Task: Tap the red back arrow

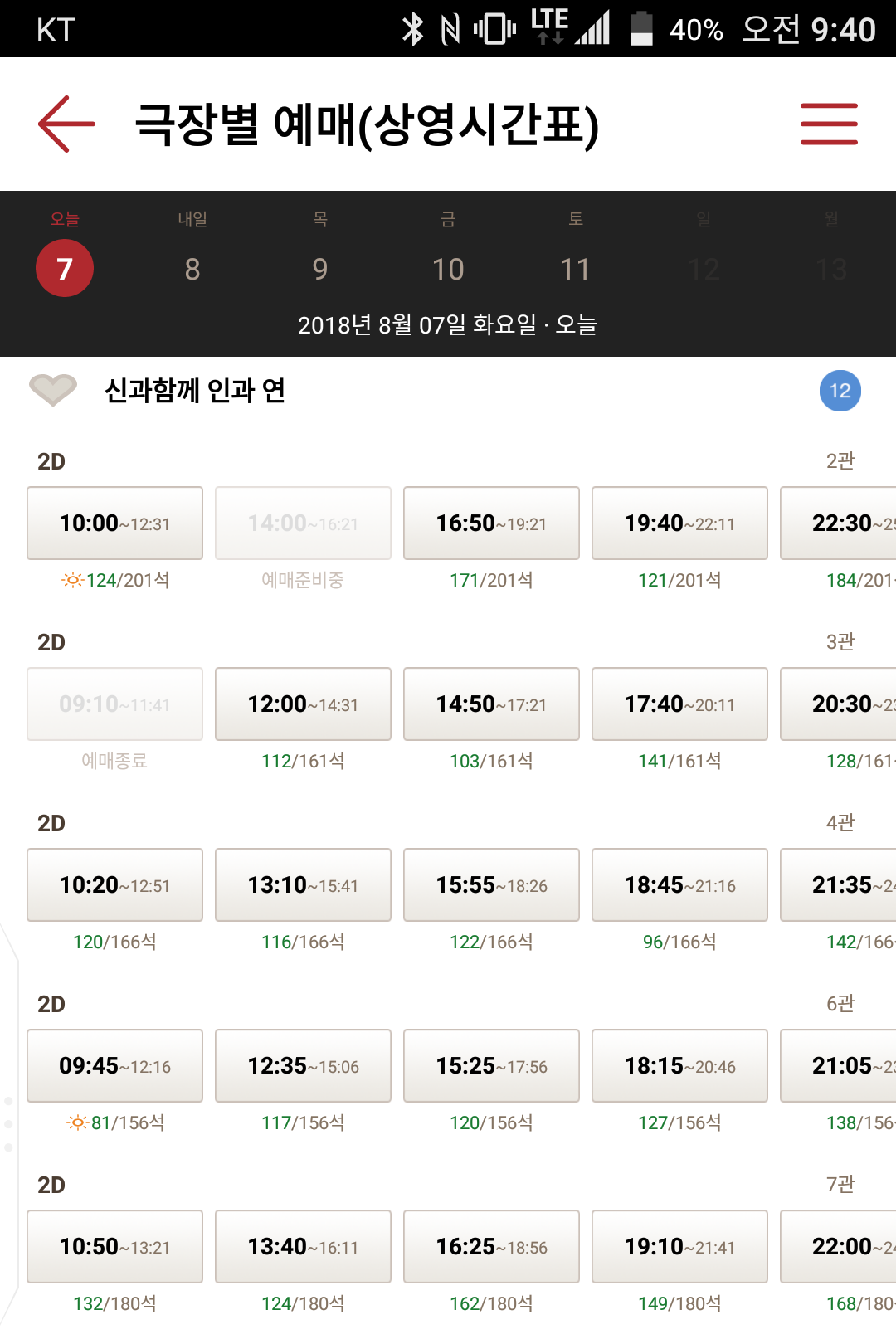Action: [x=66, y=124]
